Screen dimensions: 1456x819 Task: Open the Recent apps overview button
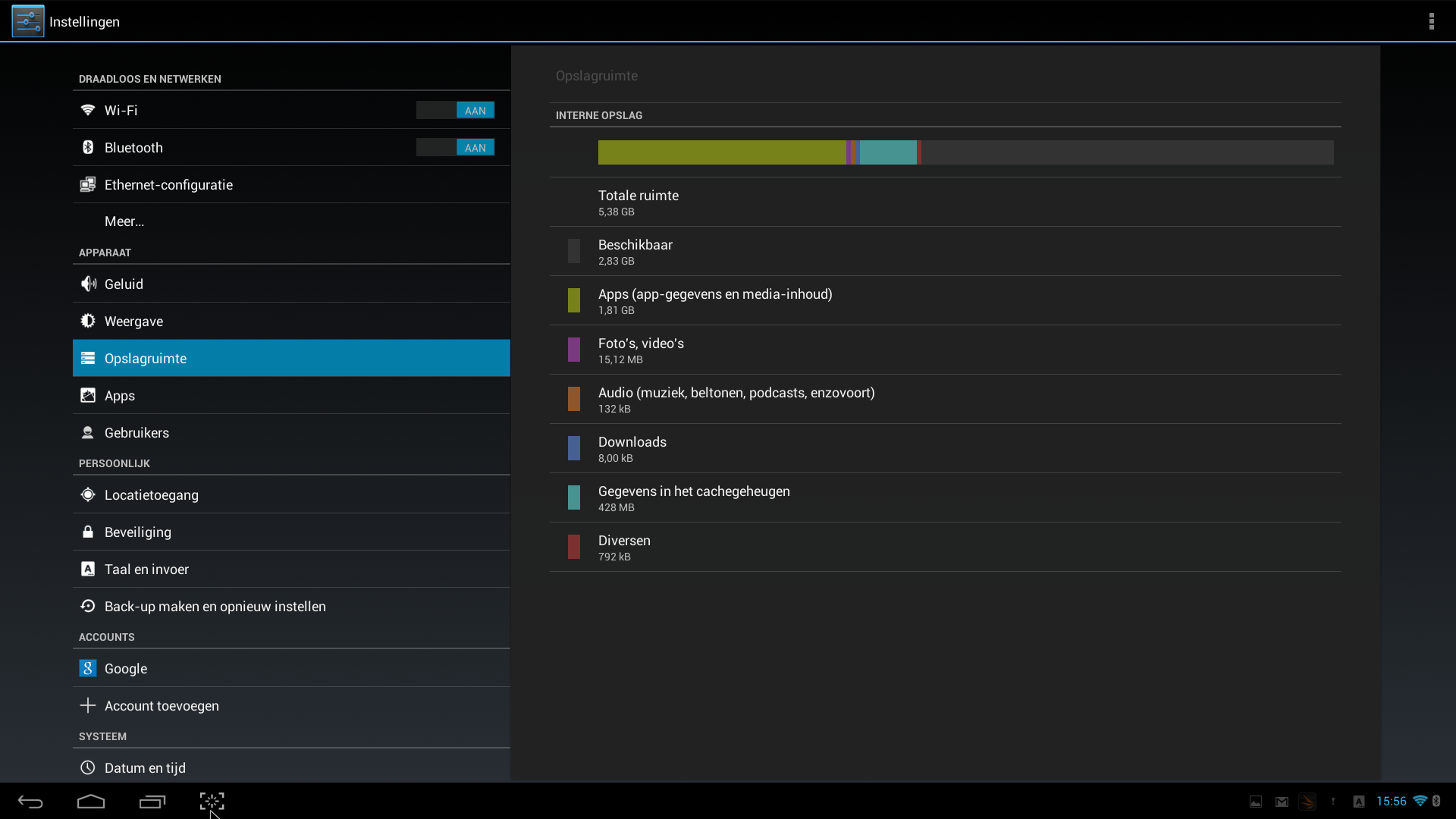152,802
